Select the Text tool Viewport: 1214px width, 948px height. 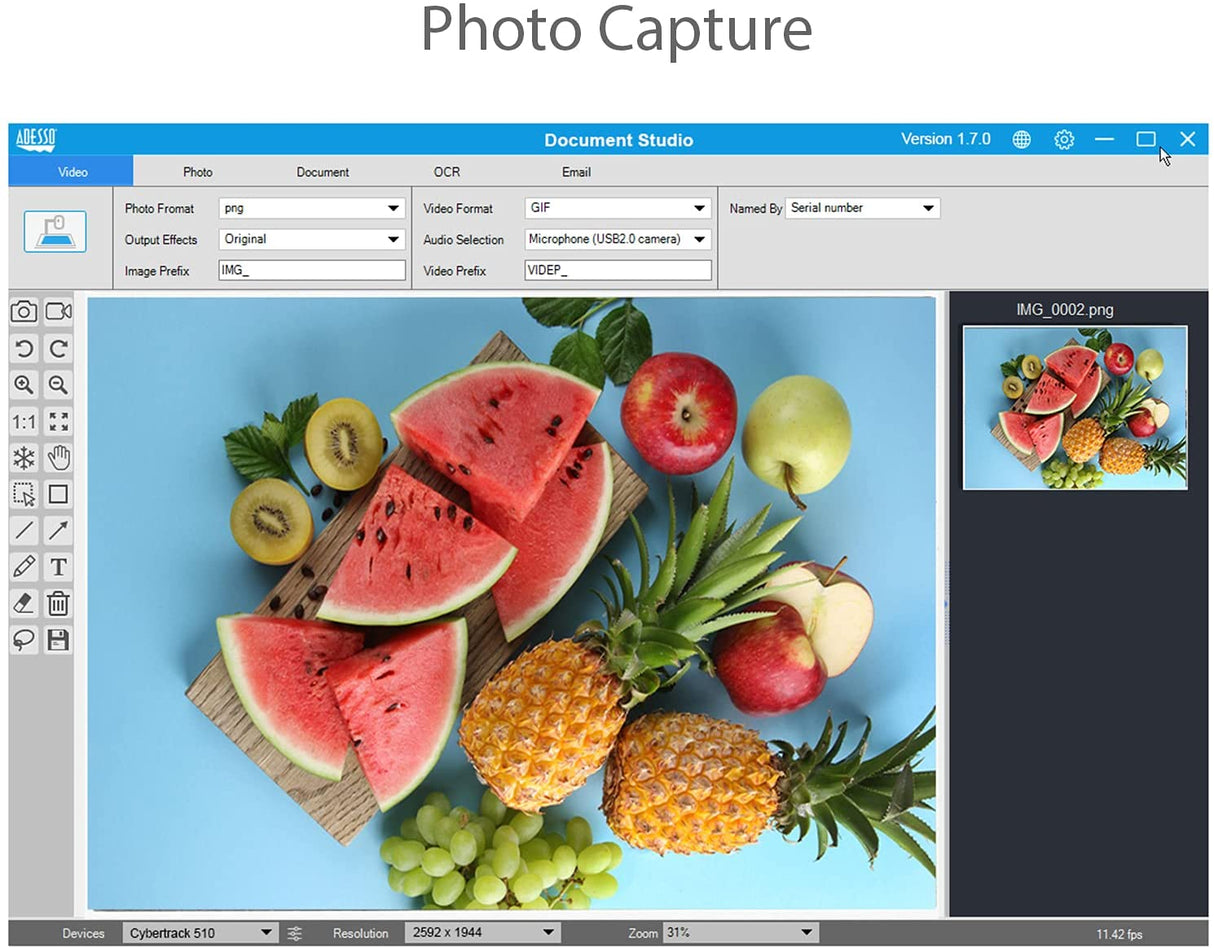[x=58, y=567]
